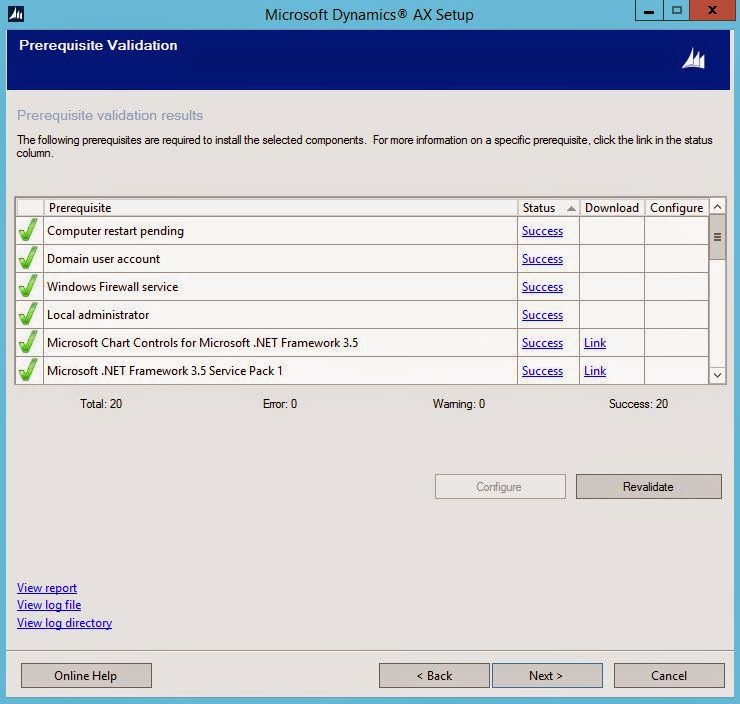Click the 'Warning: 0' summary text
Viewport: 740px width, 704px height.
(x=459, y=403)
